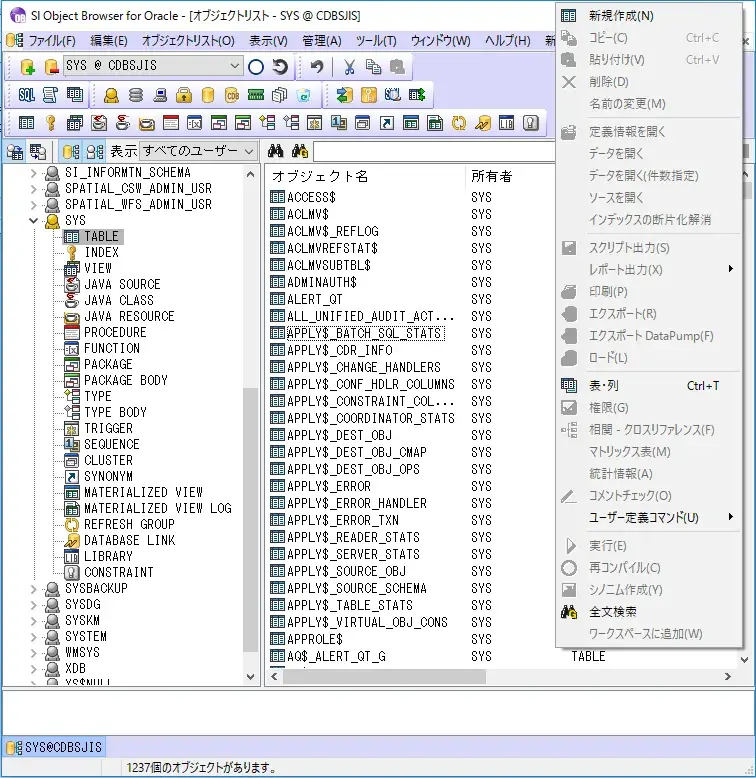756x778 pixels.
Task: Click the Java coffee cup toolbar icon
Action: 99,123
